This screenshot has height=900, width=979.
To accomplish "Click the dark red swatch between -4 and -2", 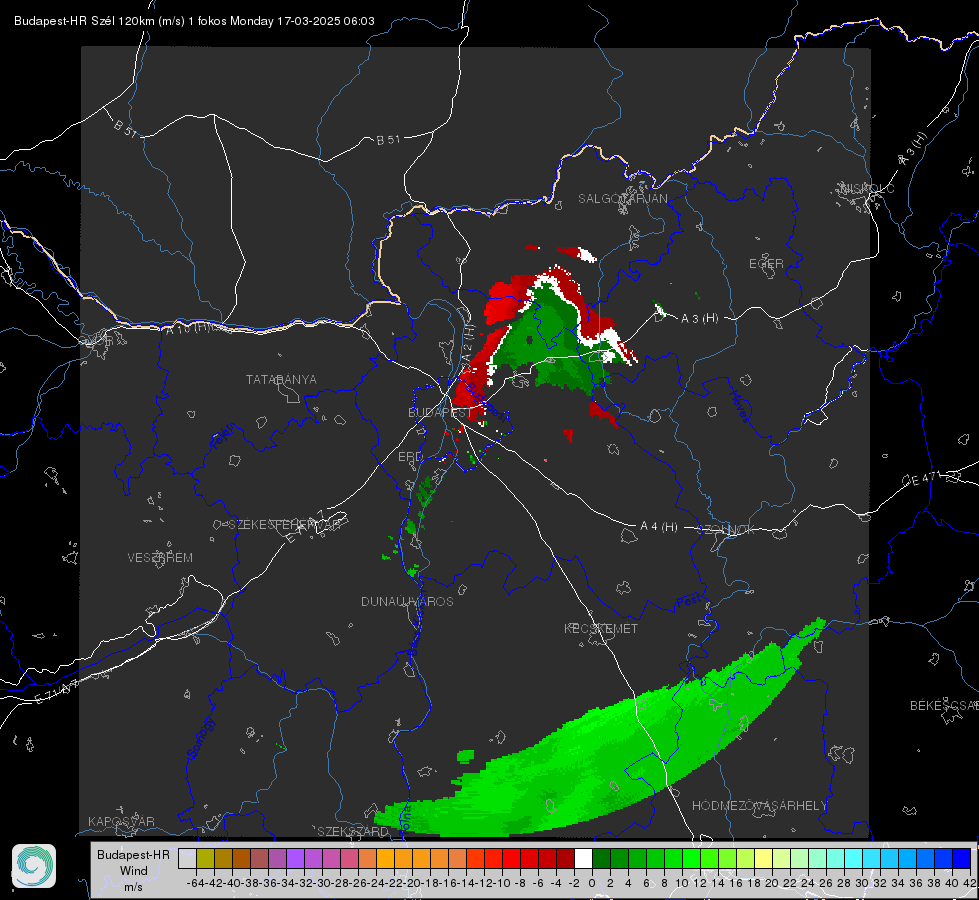I will (x=565, y=858).
